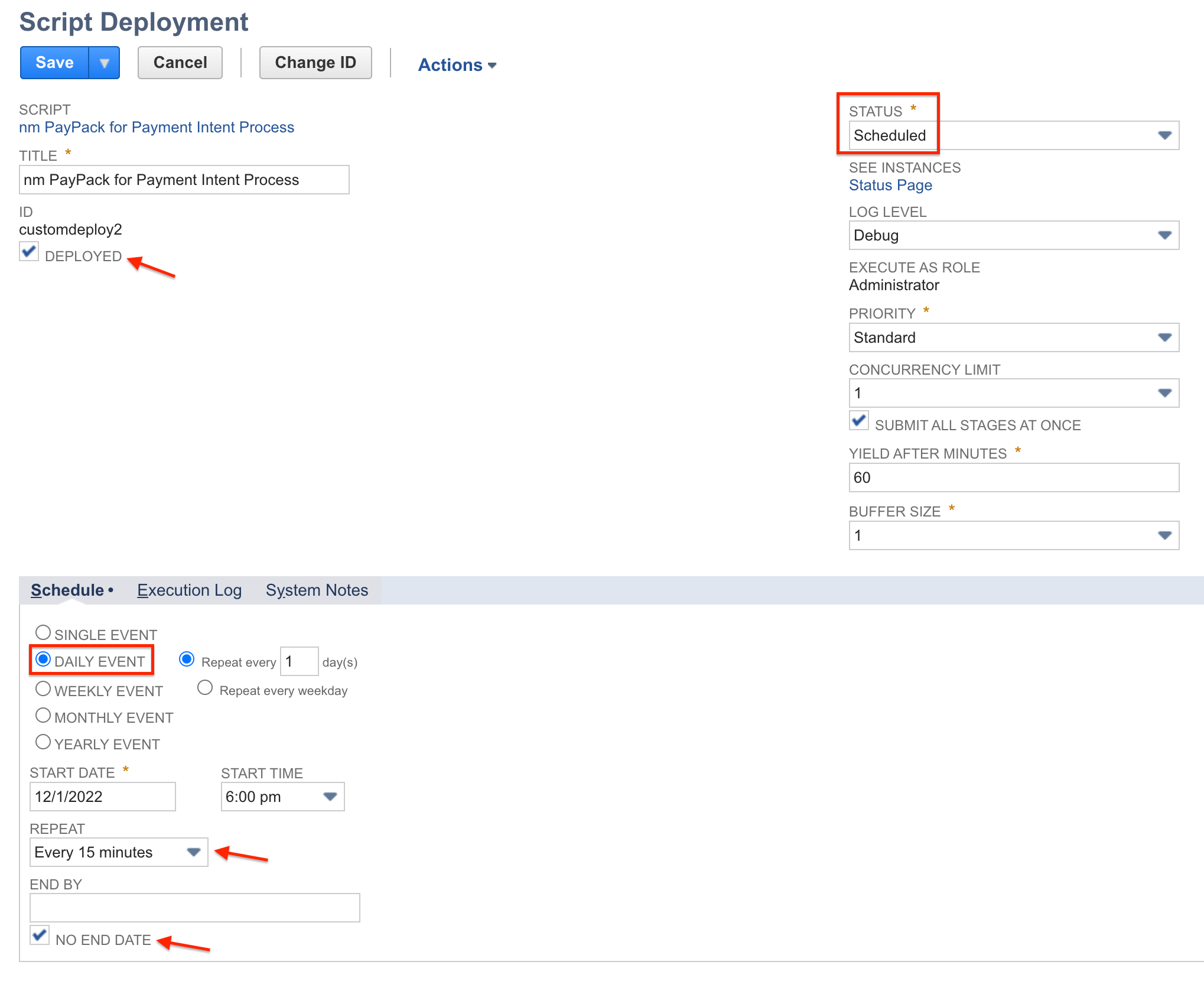Screen dimensions: 1204x981
Task: Open the Repeat Every 15 minutes dropdown
Action: tap(193, 852)
